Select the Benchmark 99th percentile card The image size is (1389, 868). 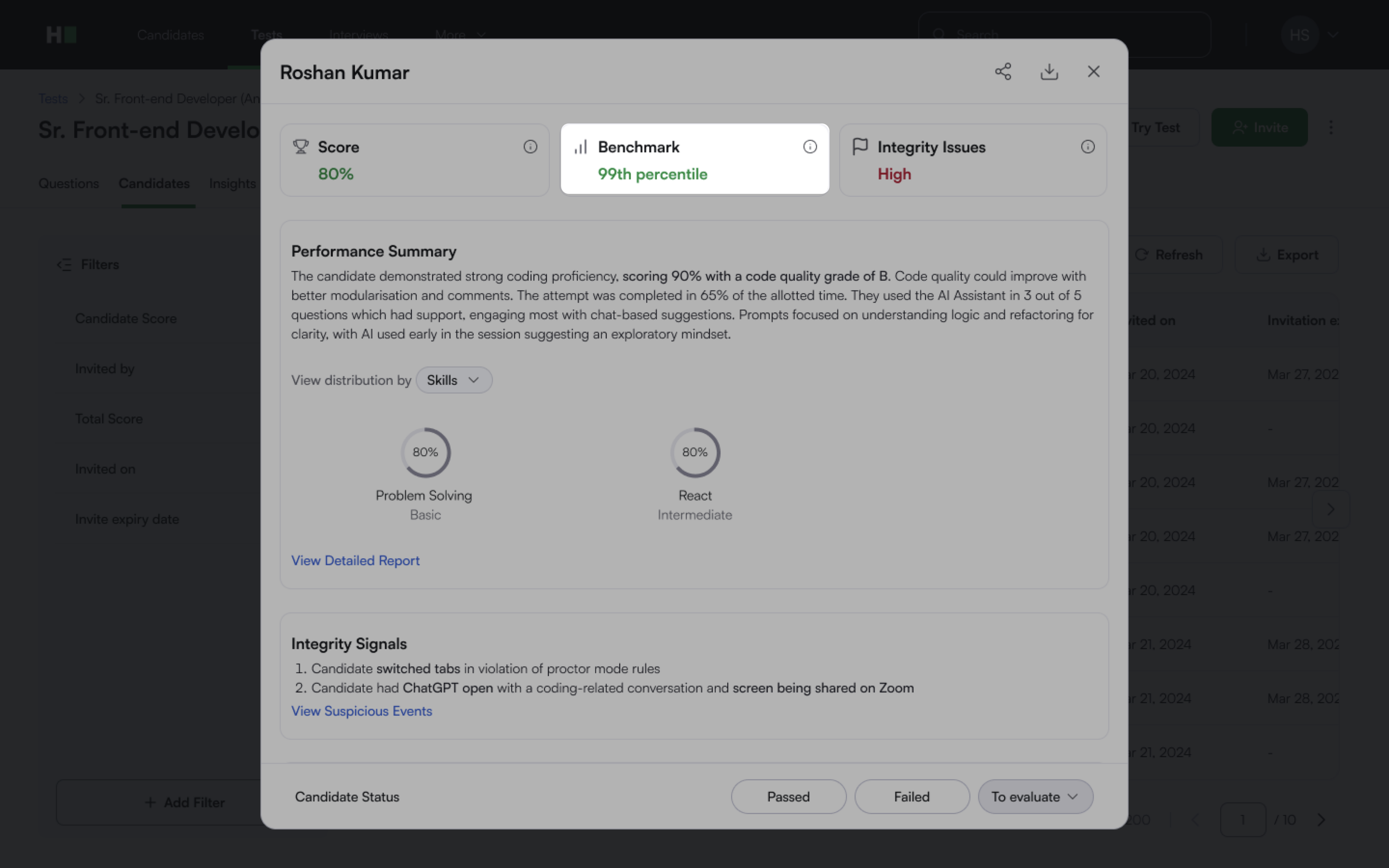[694, 161]
